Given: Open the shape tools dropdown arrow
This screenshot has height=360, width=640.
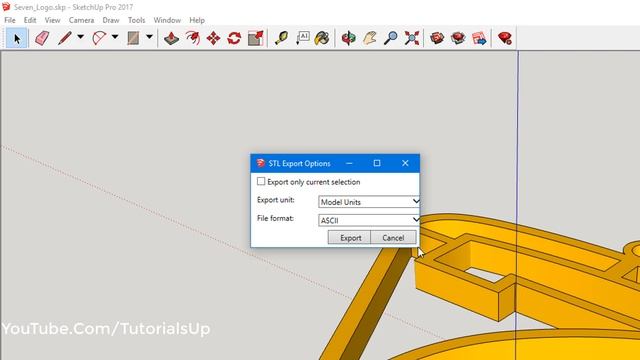Looking at the screenshot, I should pyautogui.click(x=149, y=37).
